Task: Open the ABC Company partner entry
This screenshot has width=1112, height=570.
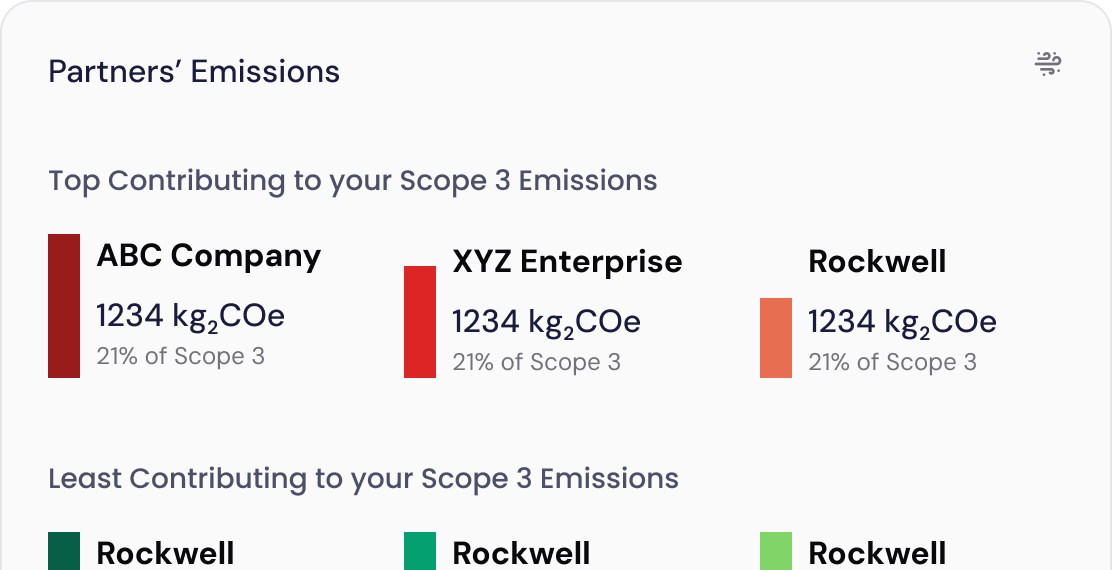Action: point(208,256)
